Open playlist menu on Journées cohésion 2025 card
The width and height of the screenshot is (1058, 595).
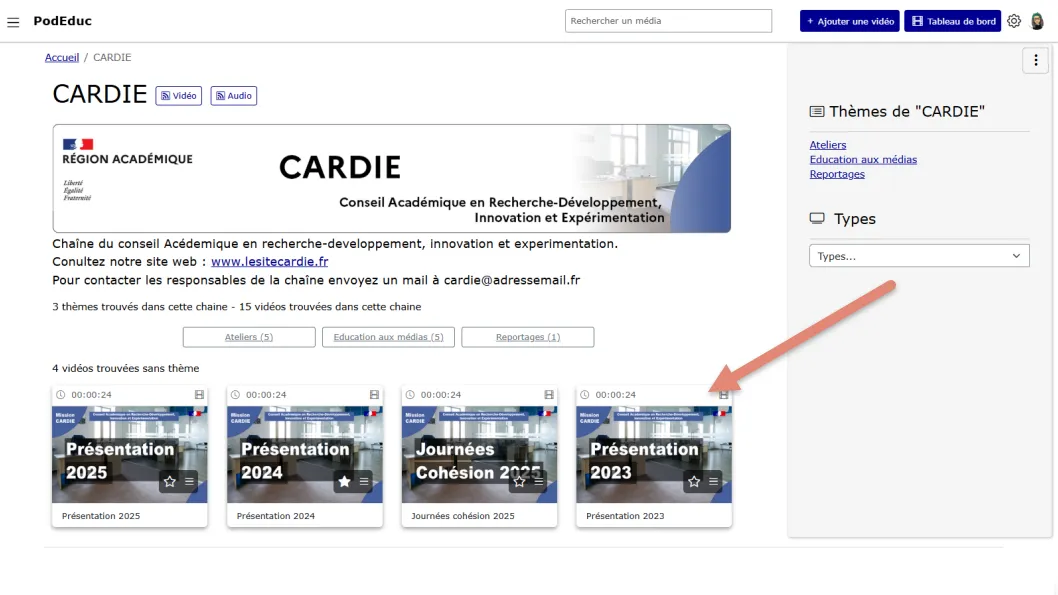coord(538,482)
